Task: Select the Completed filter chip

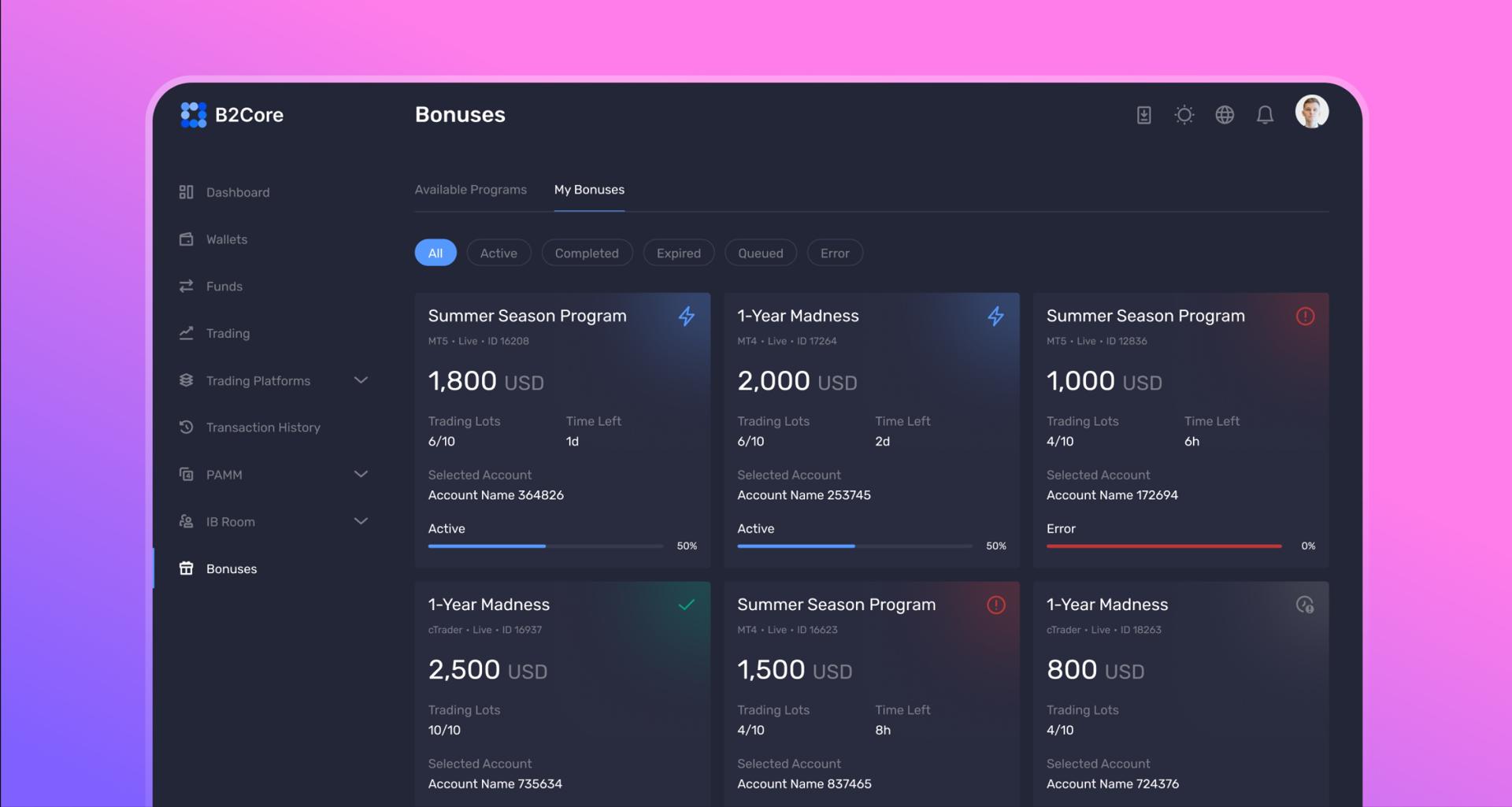Action: (587, 253)
